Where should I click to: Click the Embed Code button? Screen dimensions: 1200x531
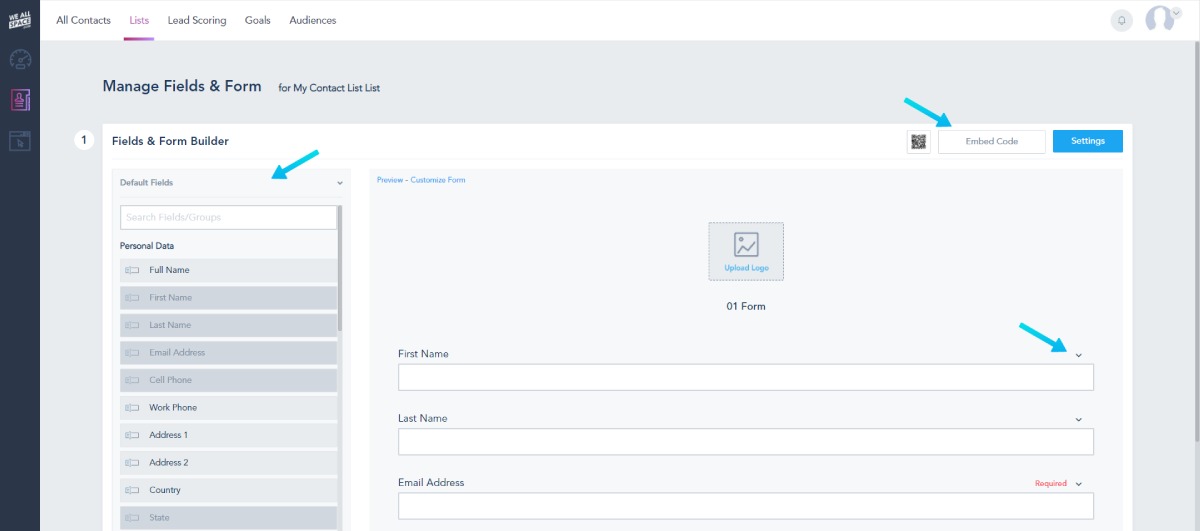[x=991, y=142]
